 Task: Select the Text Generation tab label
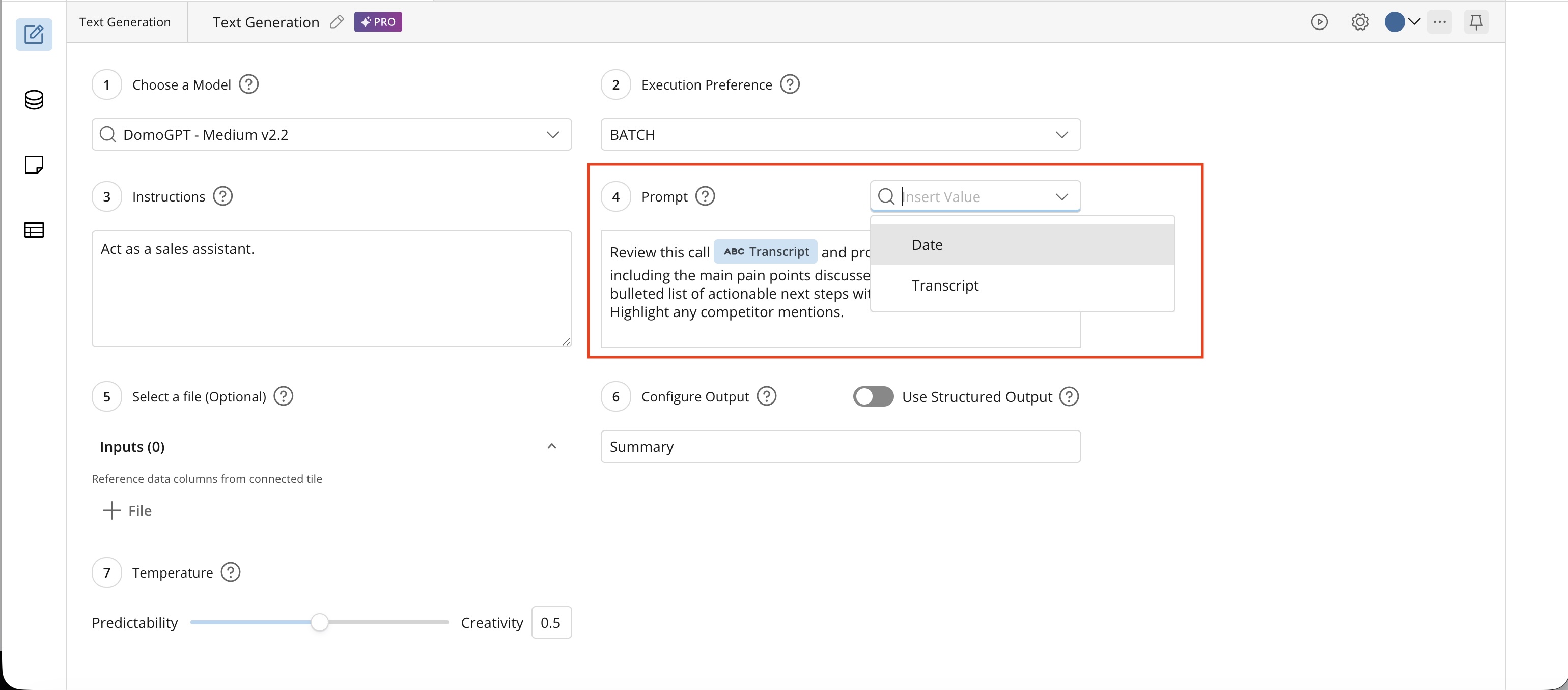(125, 22)
